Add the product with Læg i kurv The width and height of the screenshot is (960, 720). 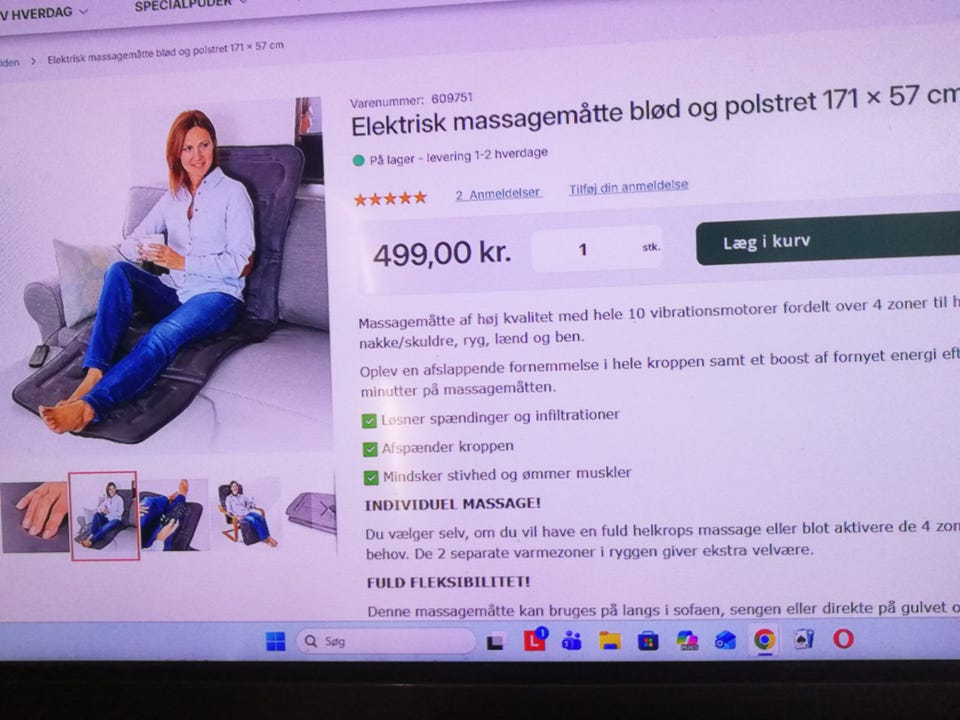pyautogui.click(x=828, y=239)
